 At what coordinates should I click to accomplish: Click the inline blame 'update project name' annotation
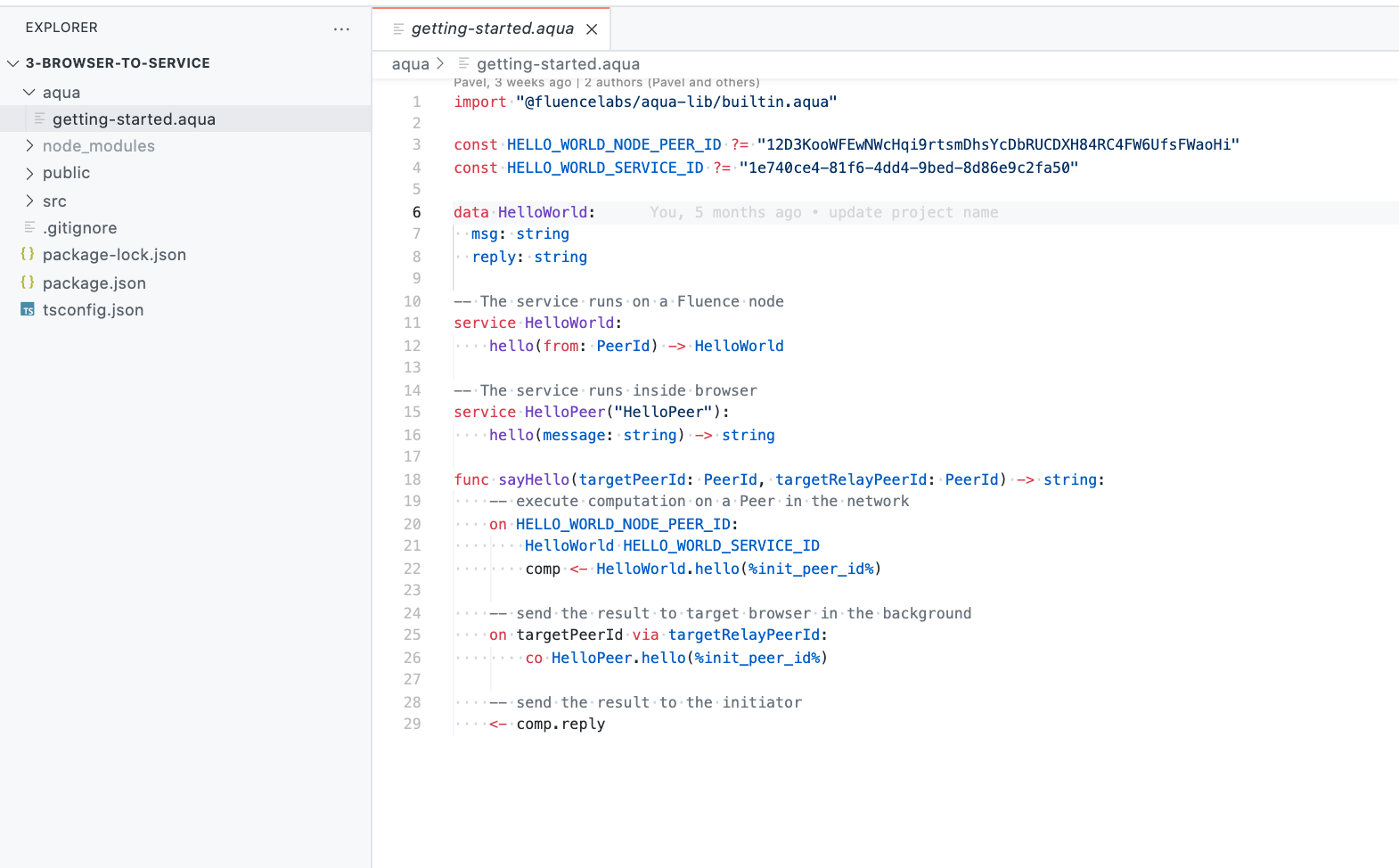[x=913, y=212]
